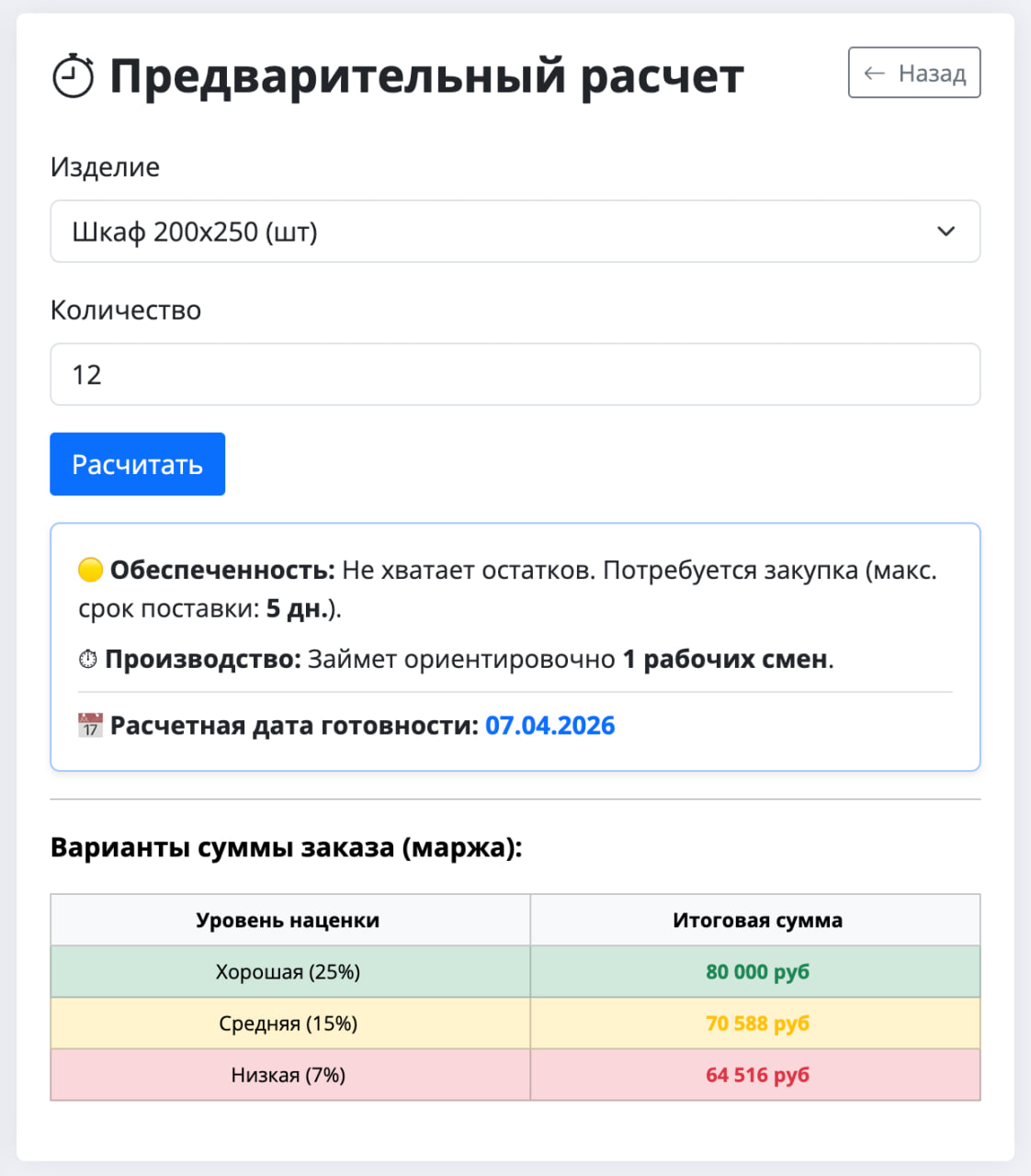The width and height of the screenshot is (1031, 1176).
Task: Click the clock icon next to Производство
Action: 86,659
